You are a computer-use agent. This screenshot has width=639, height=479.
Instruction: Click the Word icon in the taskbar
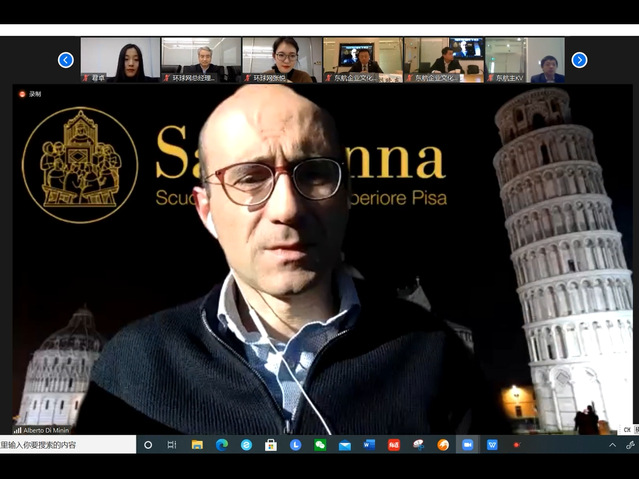point(369,445)
